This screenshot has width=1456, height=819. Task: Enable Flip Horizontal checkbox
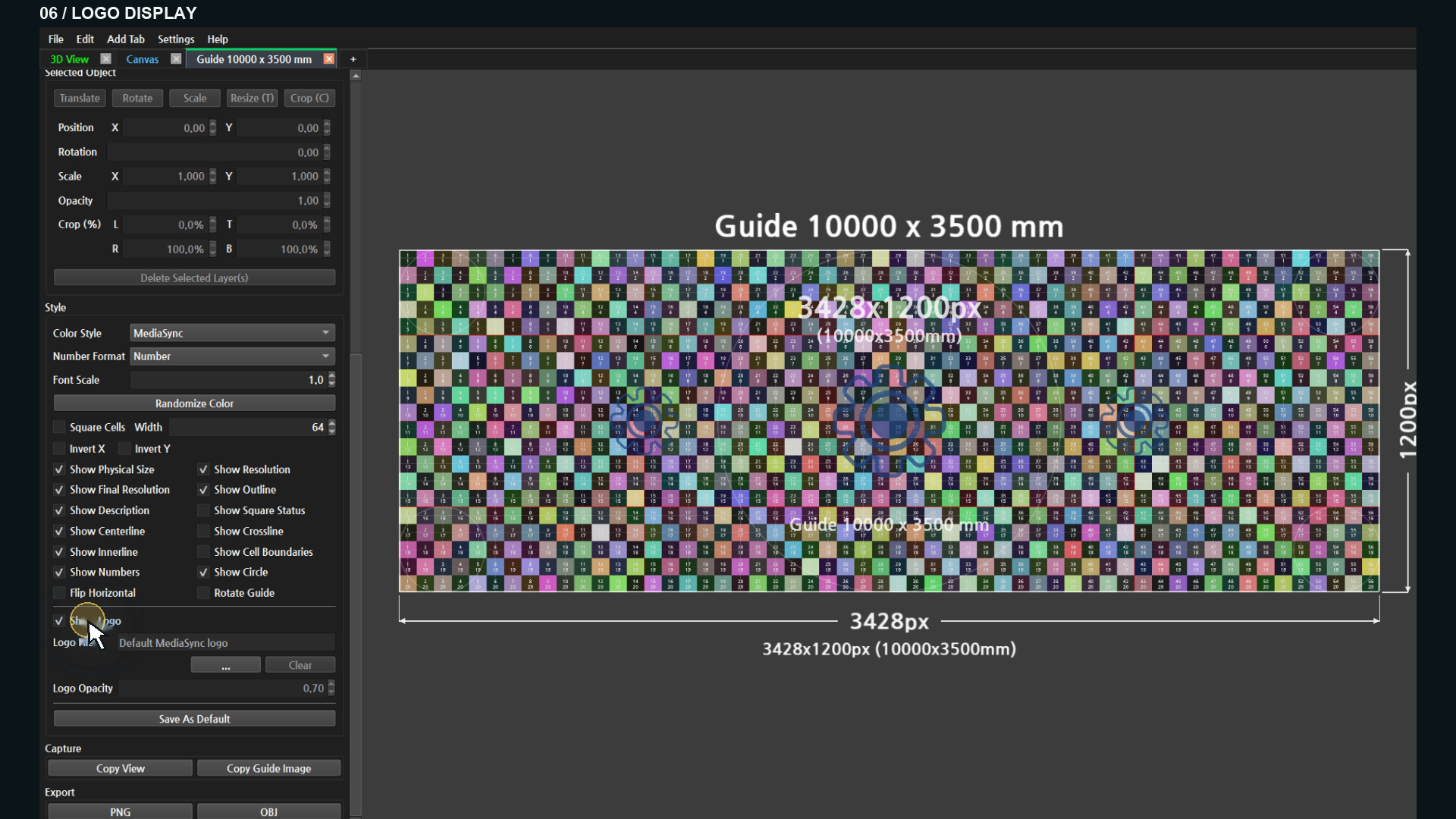59,593
